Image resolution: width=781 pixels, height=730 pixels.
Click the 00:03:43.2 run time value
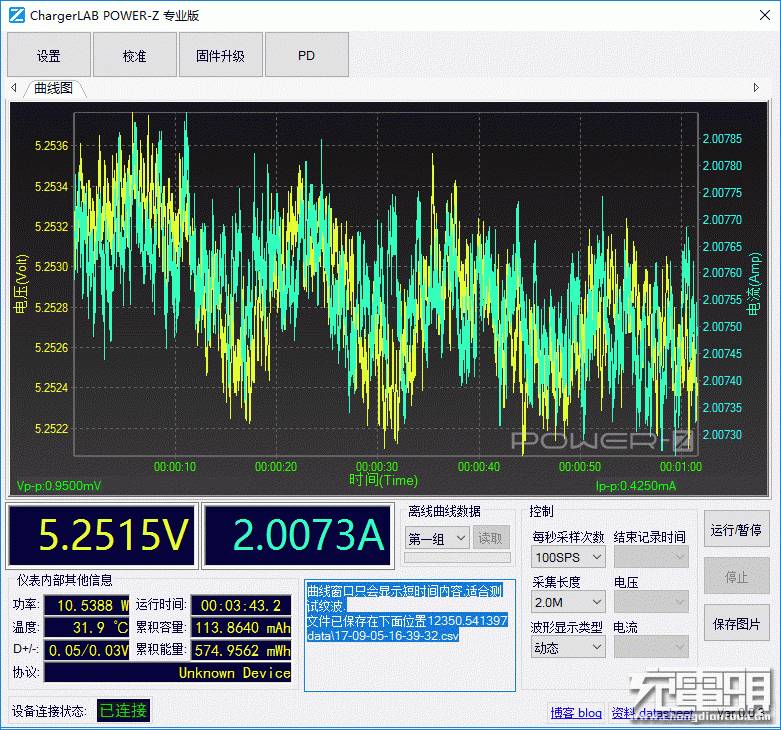click(x=241, y=605)
